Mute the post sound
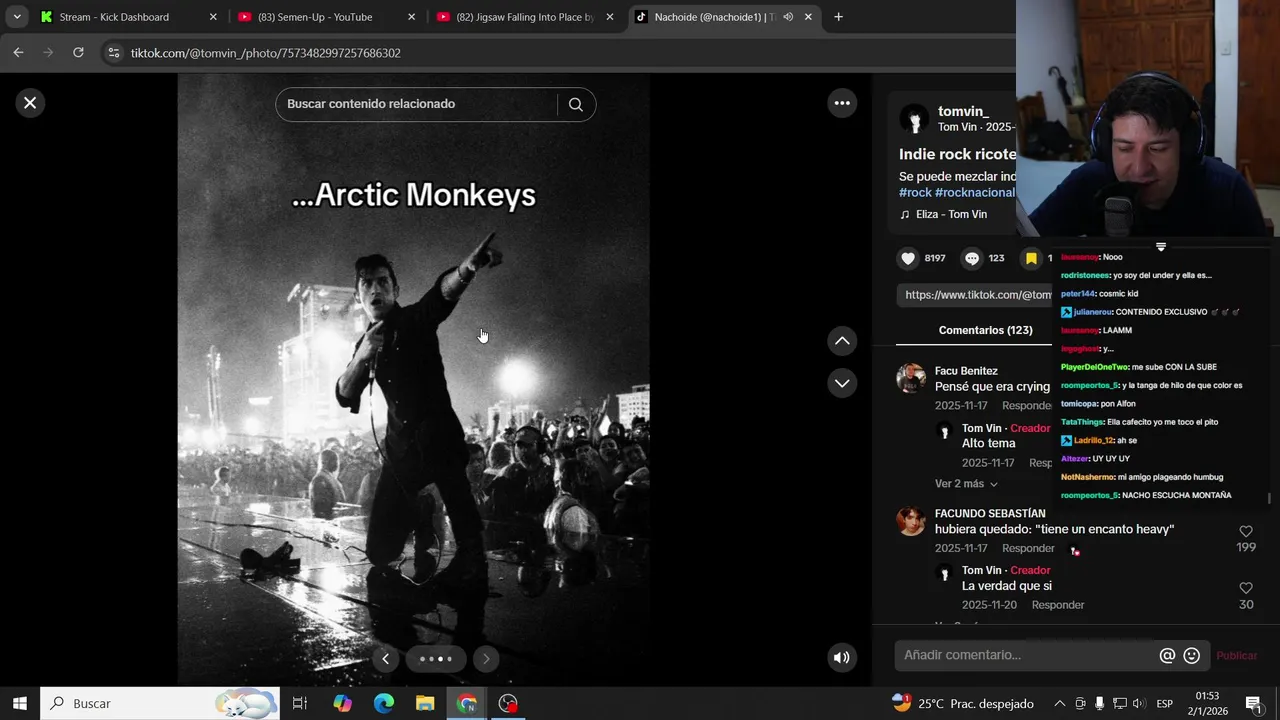The image size is (1280, 720). click(842, 657)
